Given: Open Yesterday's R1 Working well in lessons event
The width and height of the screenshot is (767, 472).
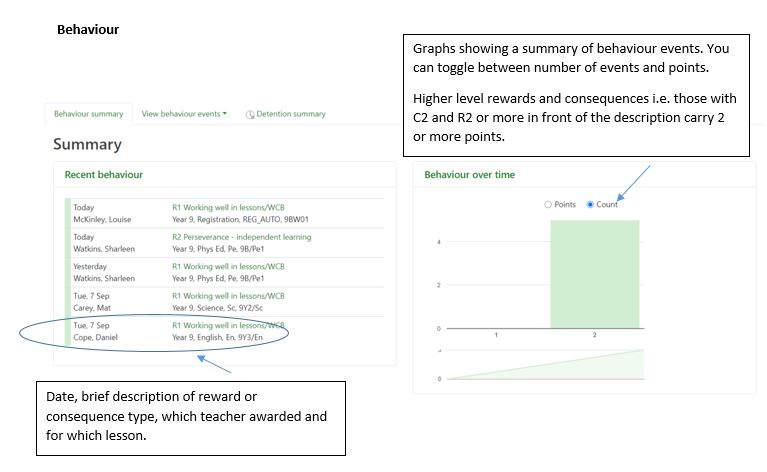Looking at the screenshot, I should pos(228,267).
